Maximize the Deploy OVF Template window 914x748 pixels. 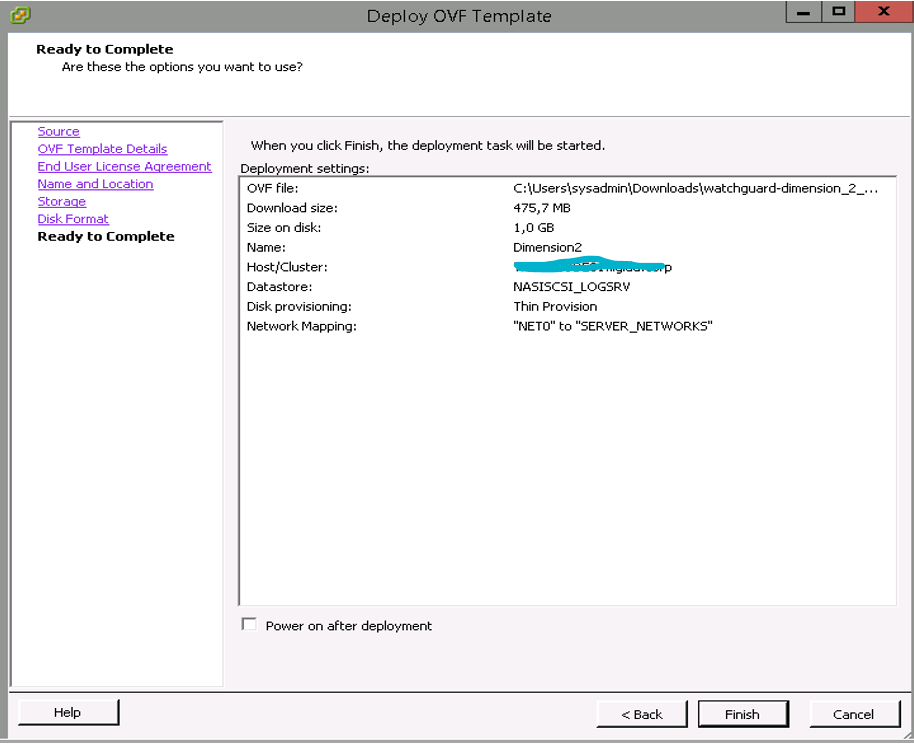838,11
